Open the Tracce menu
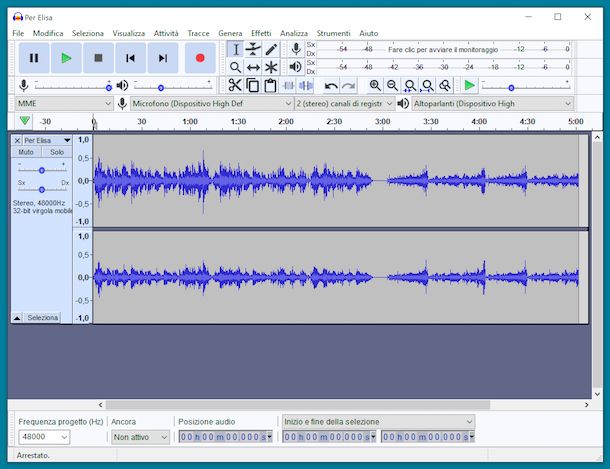The width and height of the screenshot is (610, 469). tap(198, 33)
